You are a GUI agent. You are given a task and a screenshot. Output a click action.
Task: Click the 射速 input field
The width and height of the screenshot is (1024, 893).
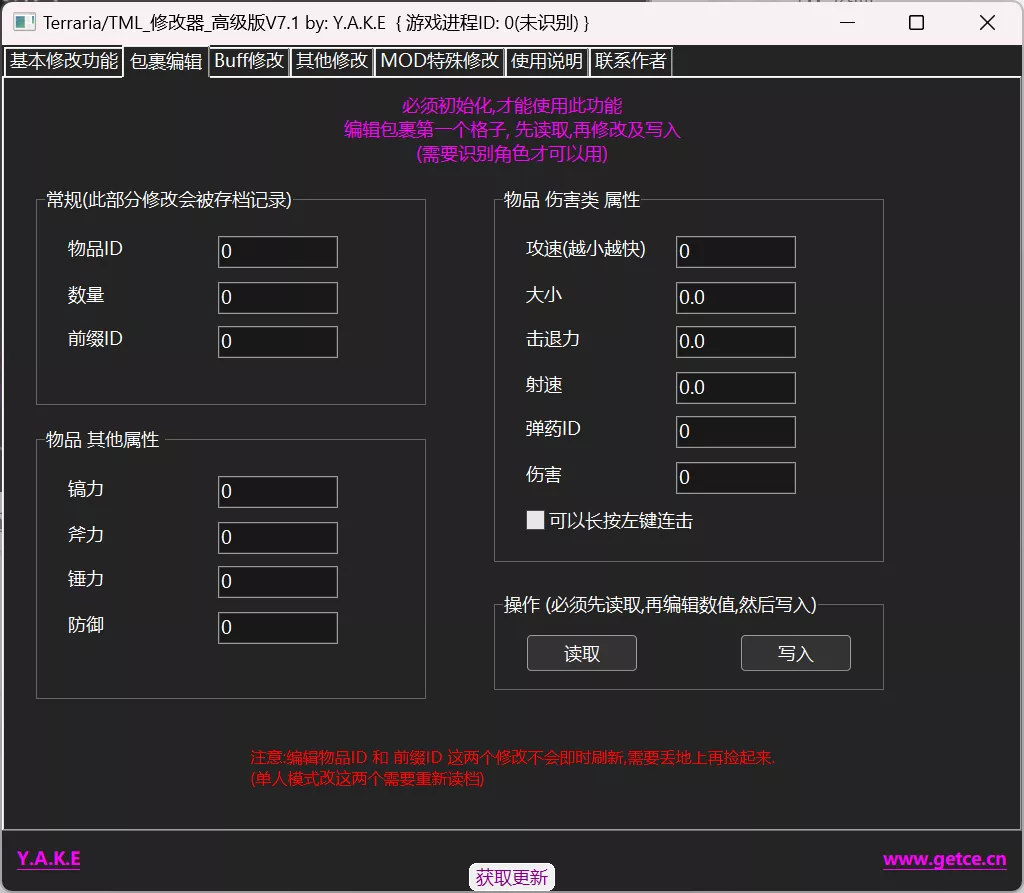tap(735, 387)
